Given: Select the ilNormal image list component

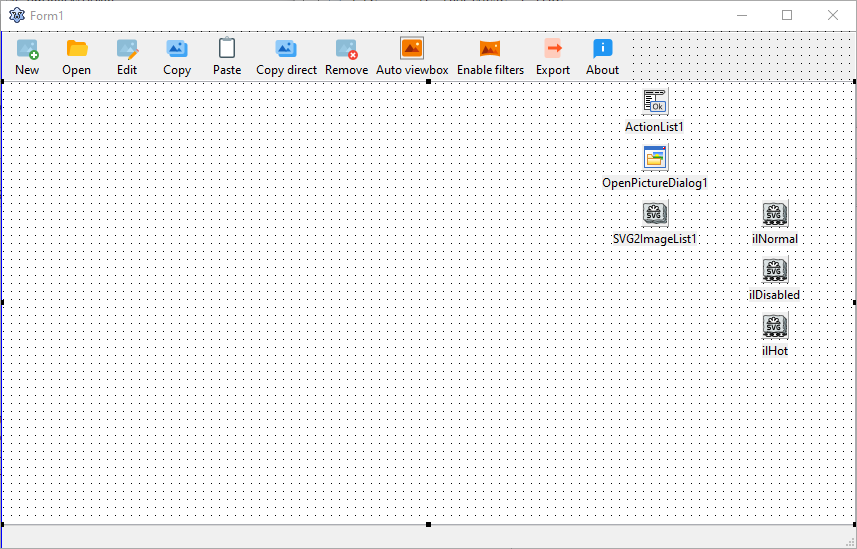Looking at the screenshot, I should pyautogui.click(x=775, y=213).
